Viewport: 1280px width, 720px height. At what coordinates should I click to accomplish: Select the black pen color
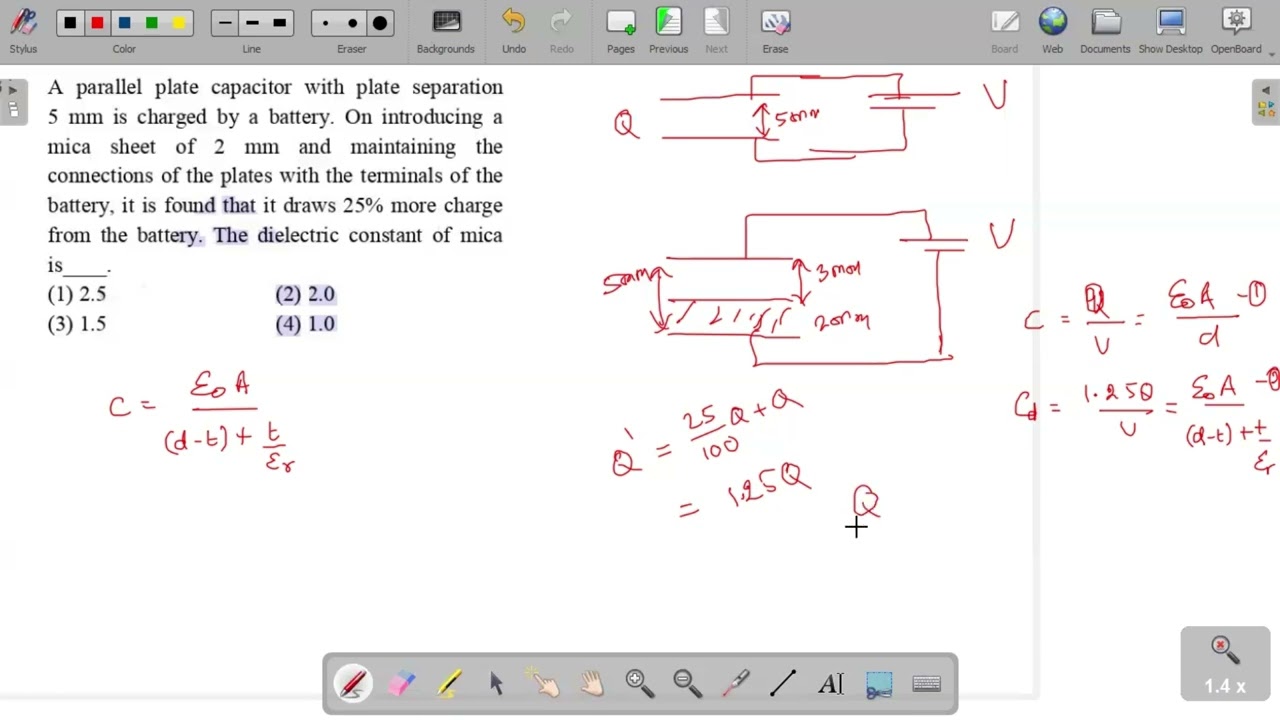70,23
